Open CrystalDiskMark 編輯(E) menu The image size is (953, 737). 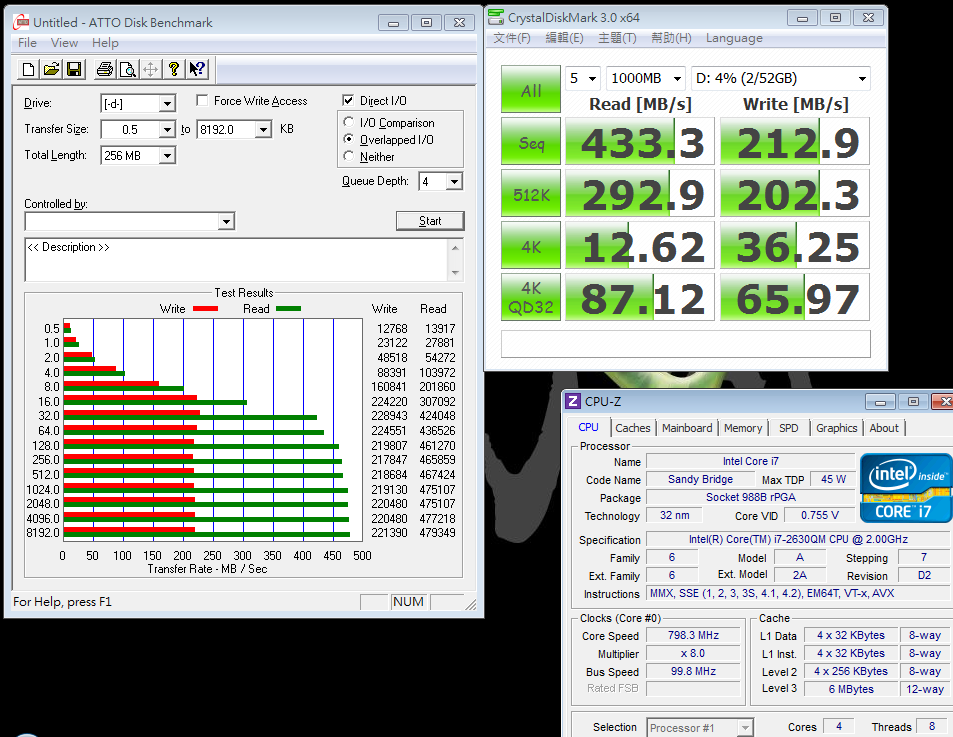coord(565,38)
